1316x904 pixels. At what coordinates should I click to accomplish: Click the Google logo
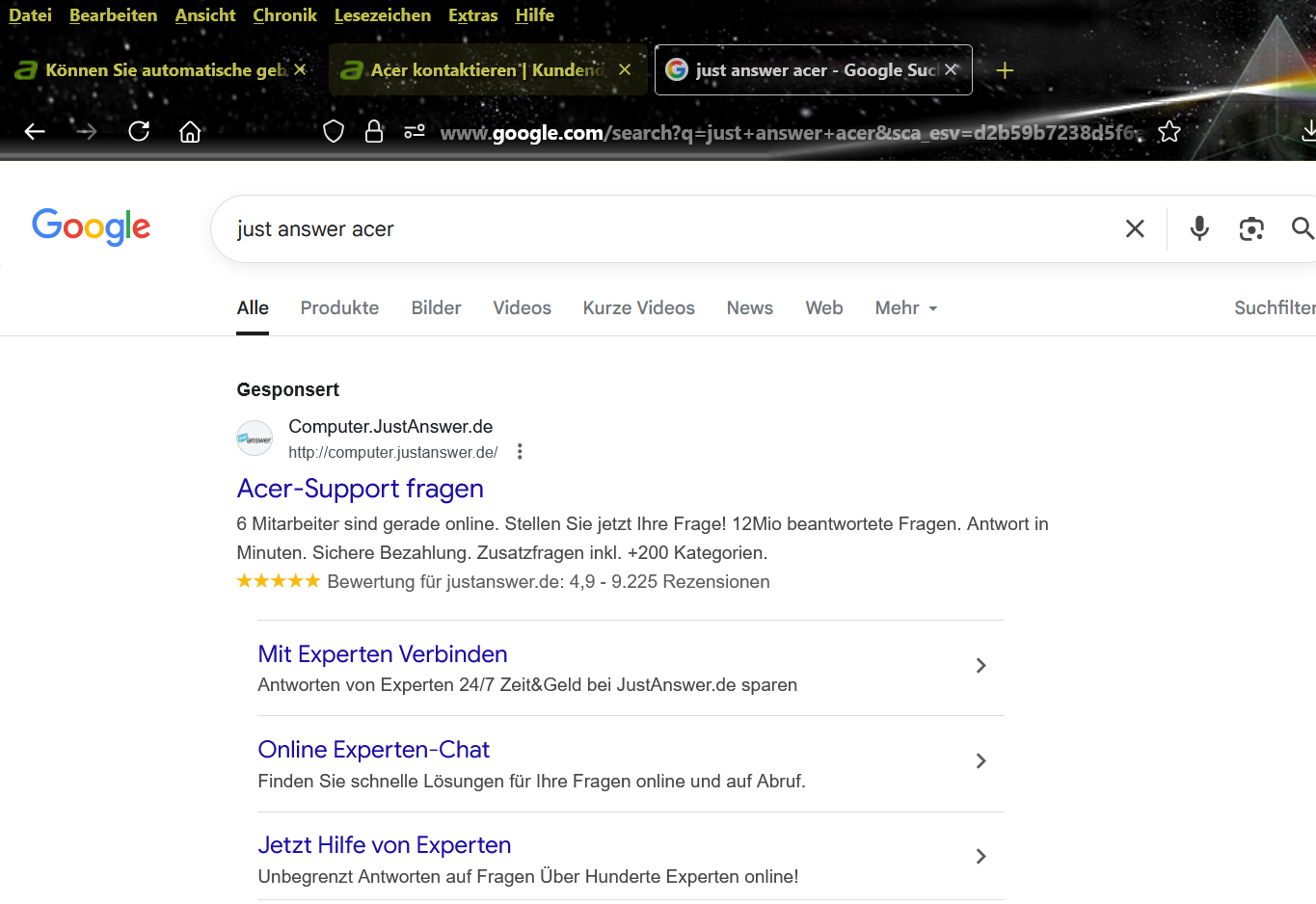pyautogui.click(x=92, y=227)
